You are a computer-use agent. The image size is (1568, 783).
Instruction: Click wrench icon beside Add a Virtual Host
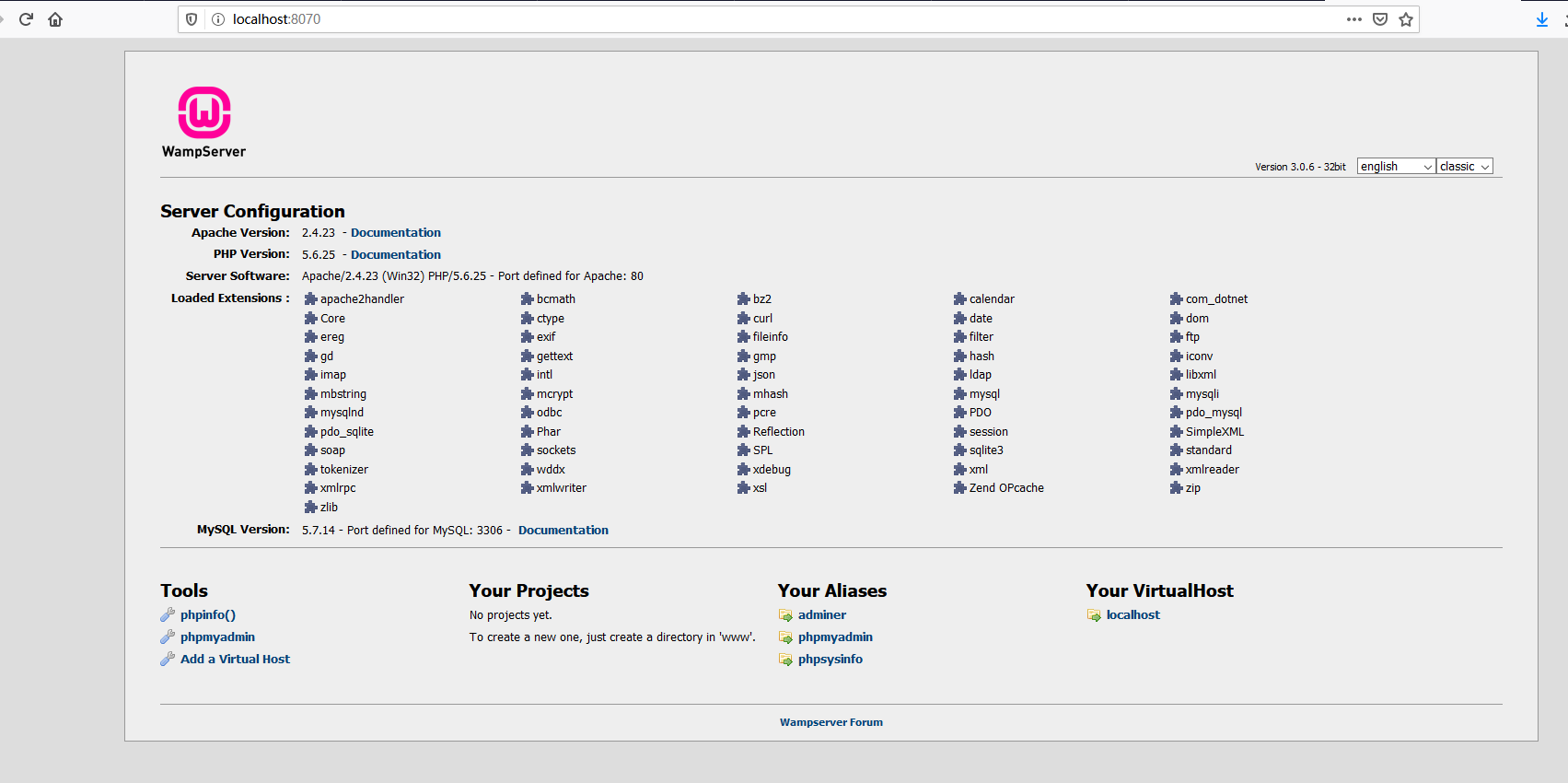pyautogui.click(x=168, y=660)
